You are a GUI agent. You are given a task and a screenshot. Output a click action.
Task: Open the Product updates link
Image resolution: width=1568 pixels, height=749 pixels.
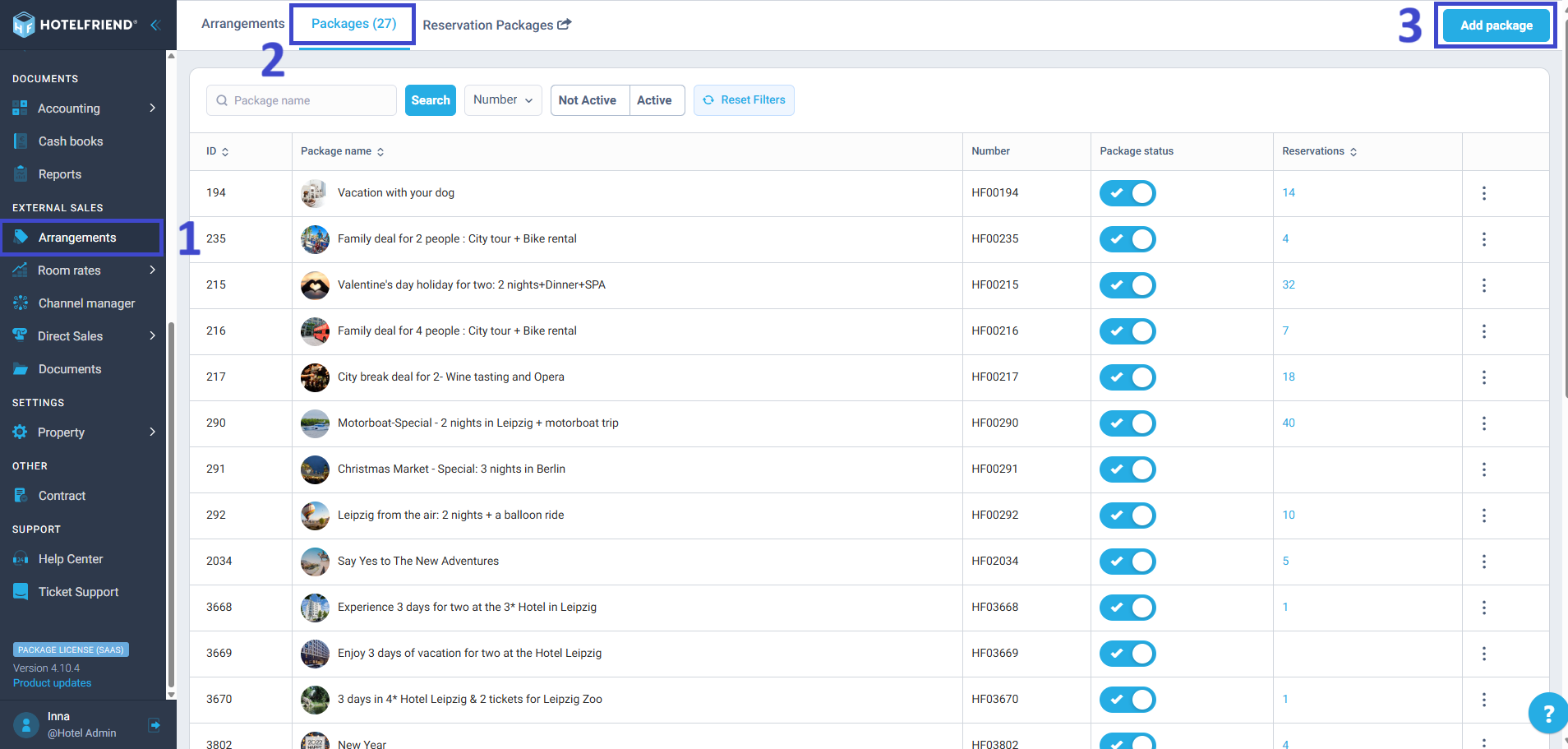pyautogui.click(x=52, y=683)
